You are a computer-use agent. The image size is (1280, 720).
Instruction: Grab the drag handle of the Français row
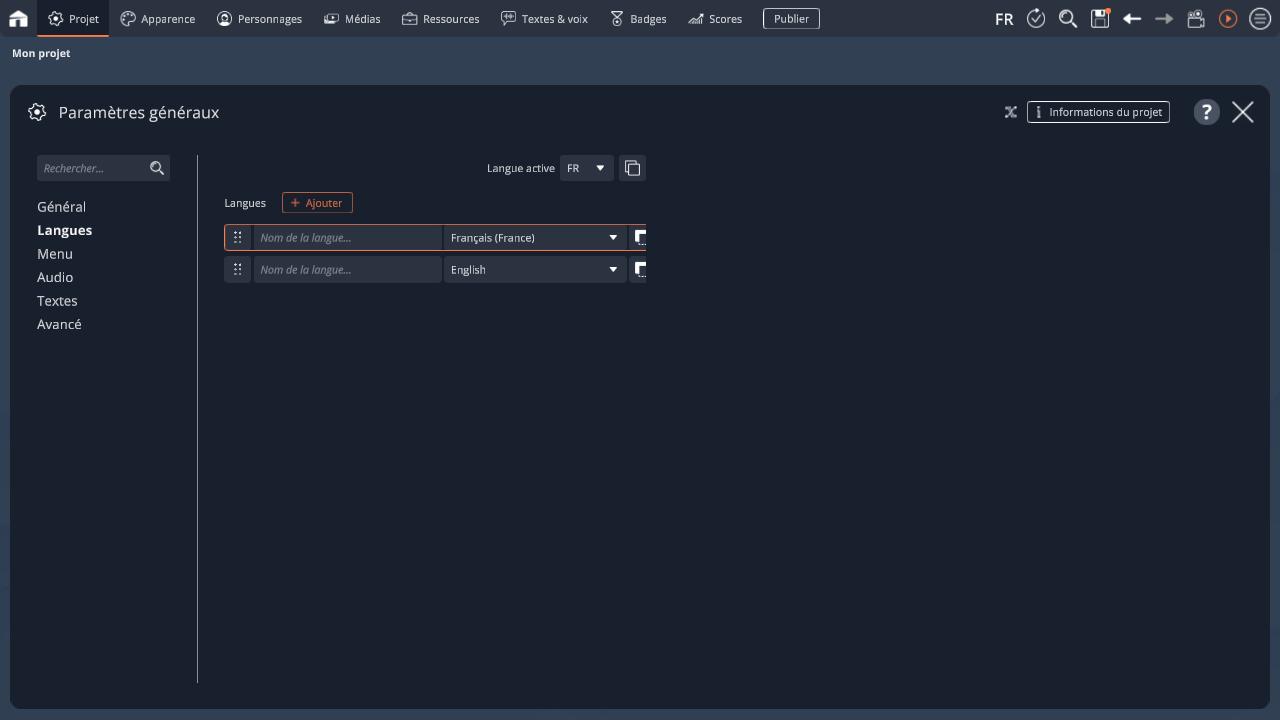coord(237,238)
